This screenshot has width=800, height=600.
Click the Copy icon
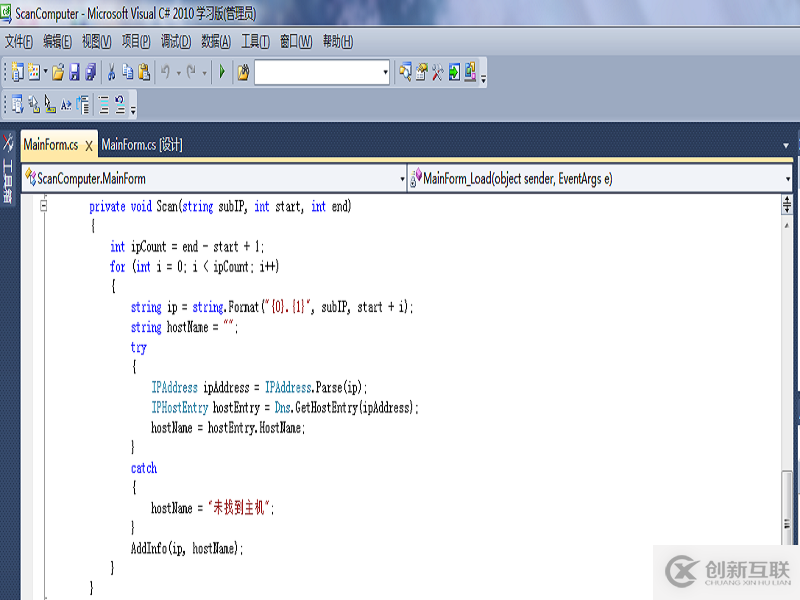[x=128, y=72]
